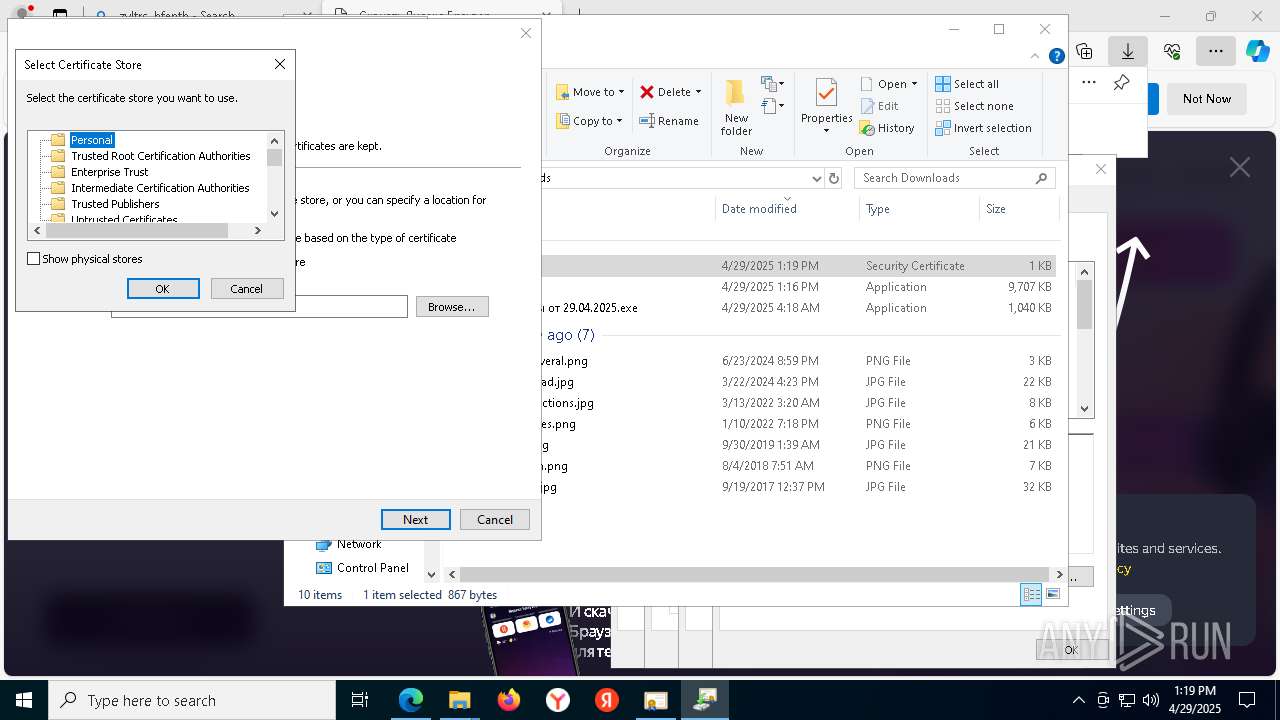The image size is (1280, 720).
Task: Open Explorer help question mark icon
Action: [1056, 56]
